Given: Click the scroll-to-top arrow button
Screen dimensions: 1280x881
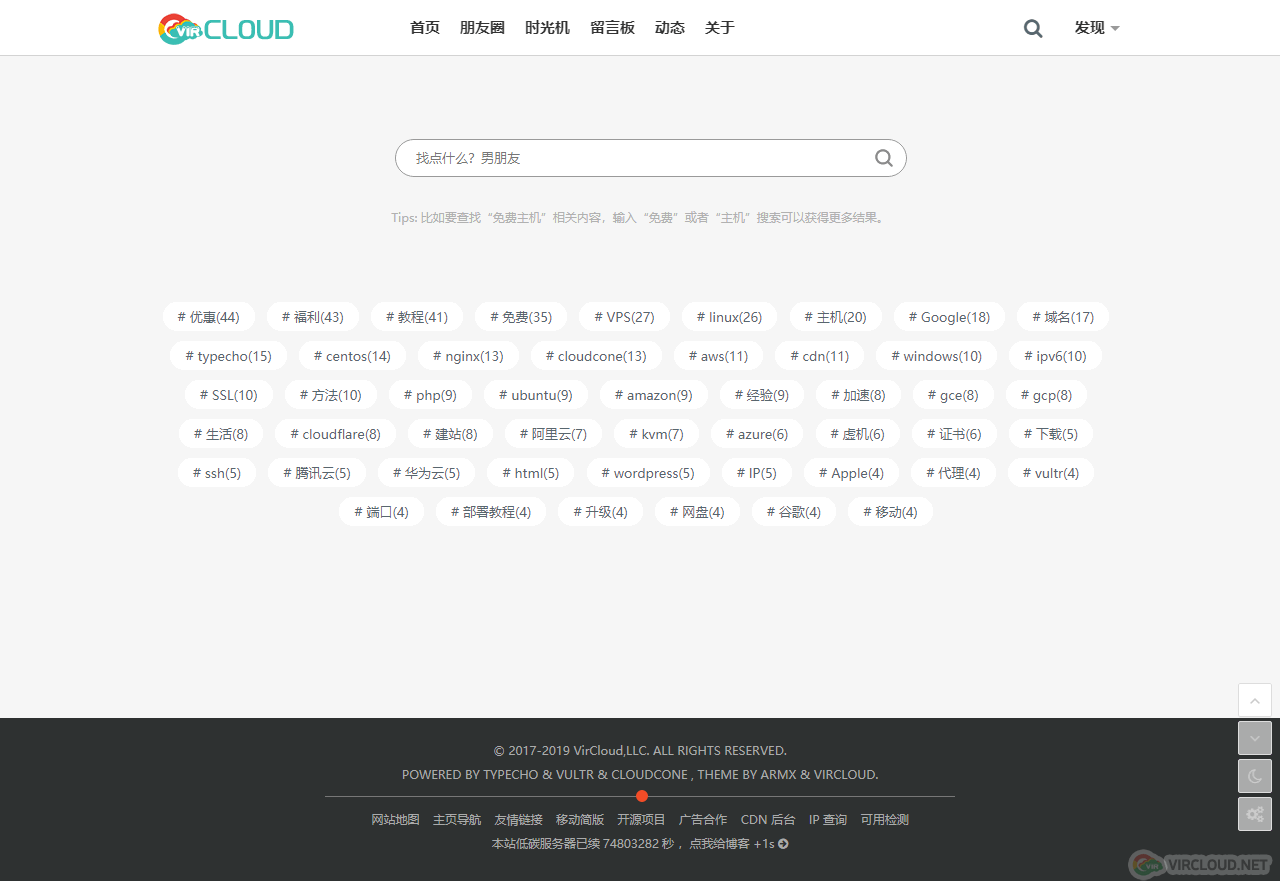Looking at the screenshot, I should click(1255, 700).
